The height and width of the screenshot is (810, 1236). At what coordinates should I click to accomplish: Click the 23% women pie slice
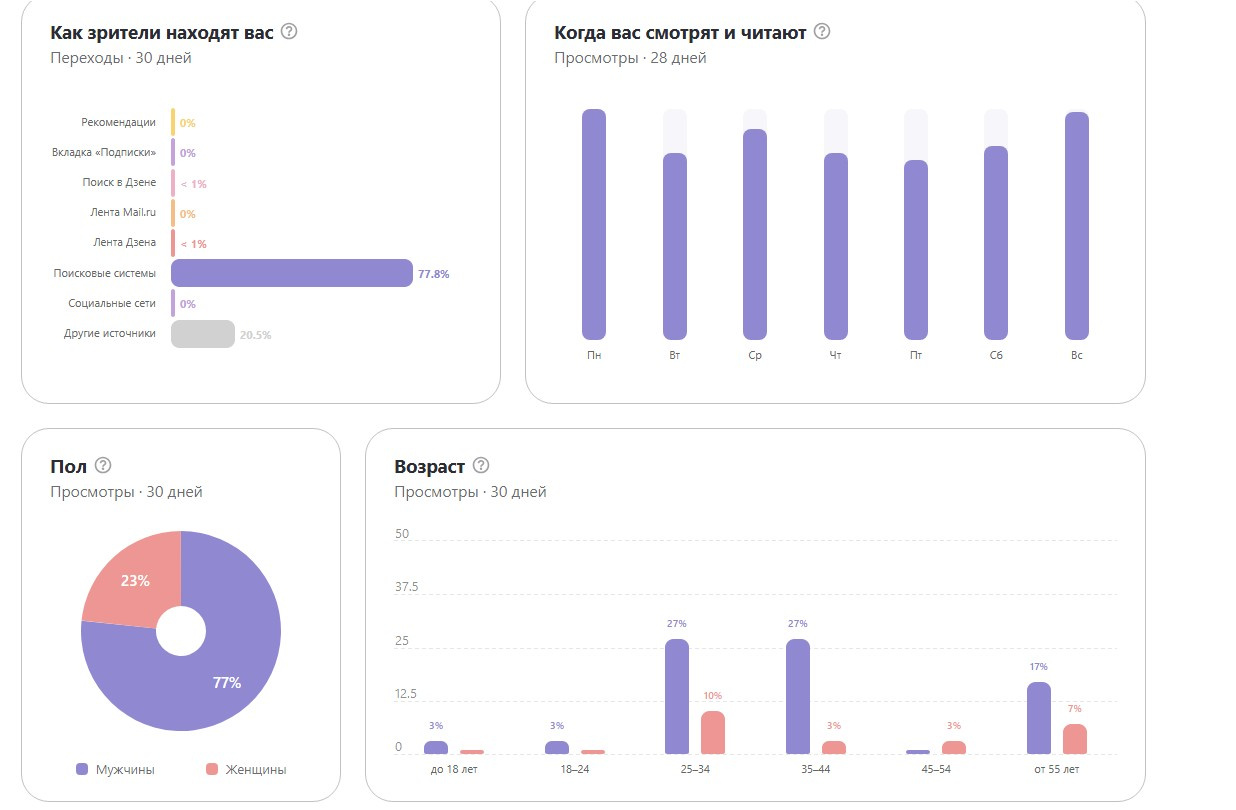(x=133, y=583)
